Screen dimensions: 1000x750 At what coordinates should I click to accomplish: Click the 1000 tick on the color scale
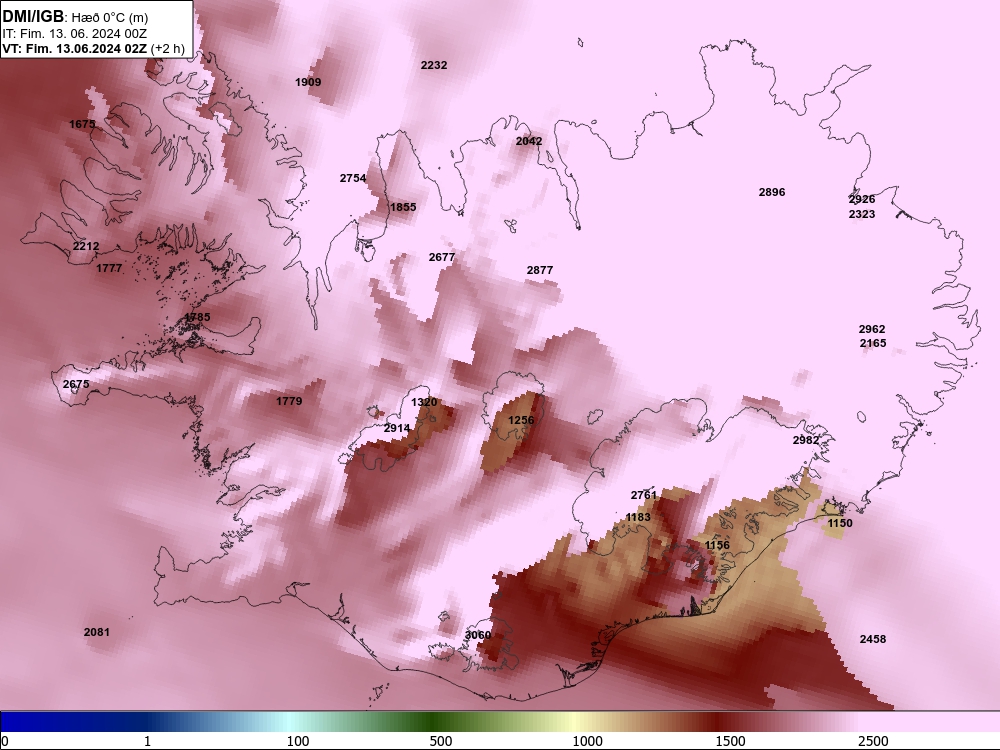coord(587,741)
